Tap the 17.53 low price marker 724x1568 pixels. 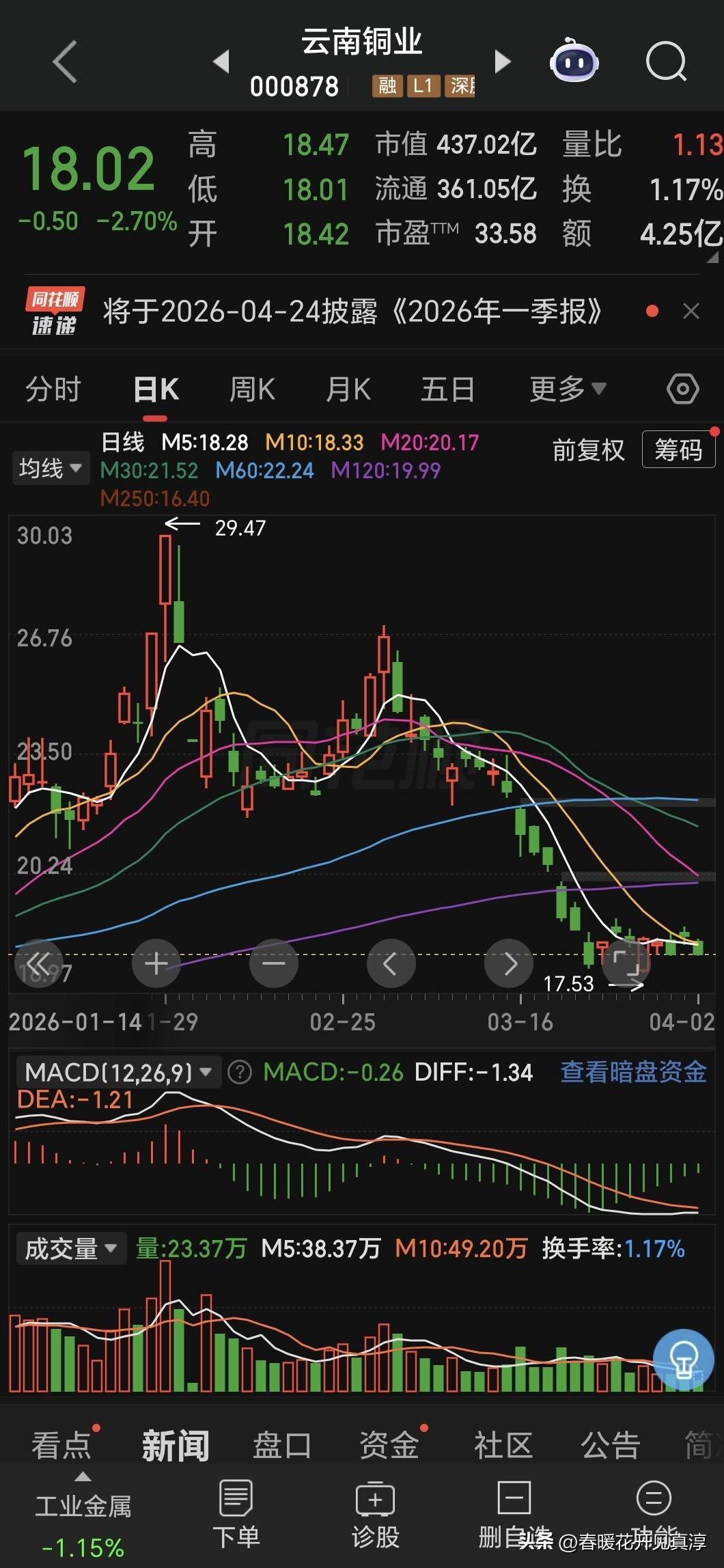568,984
